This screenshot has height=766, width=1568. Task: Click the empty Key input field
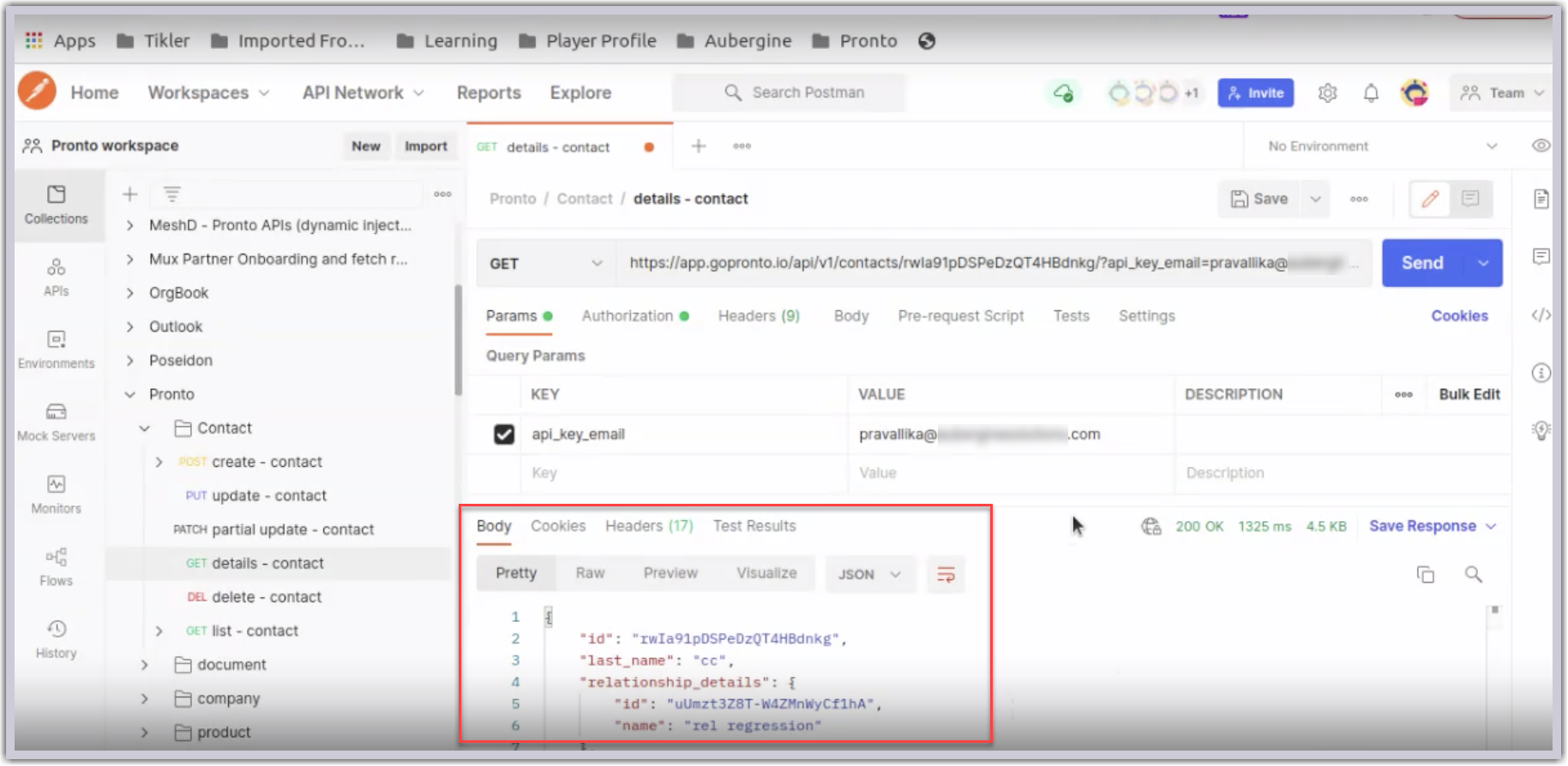[x=683, y=473]
